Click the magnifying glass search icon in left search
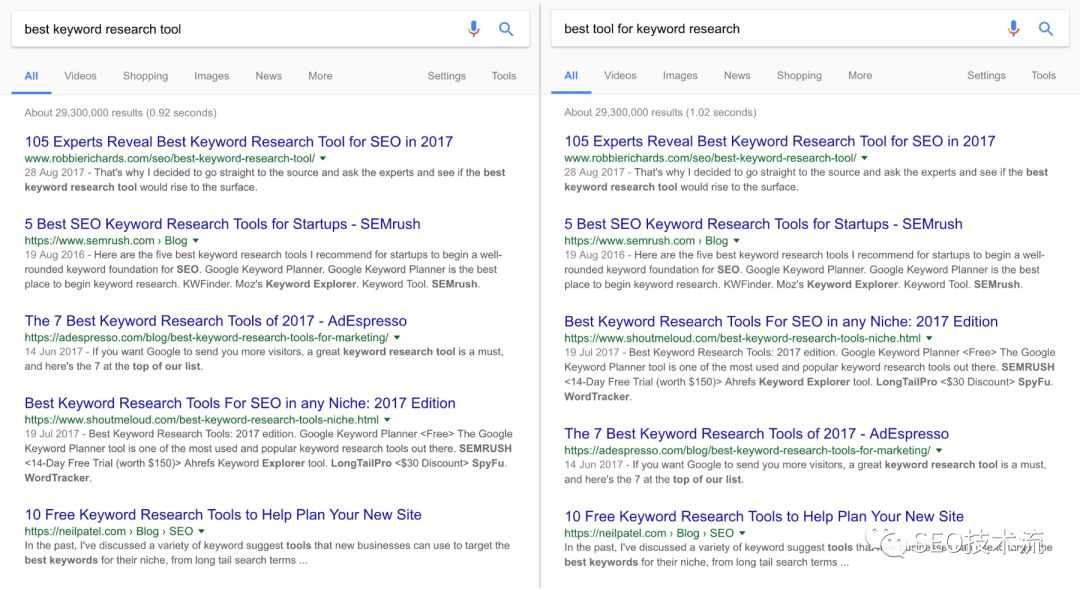 506,29
